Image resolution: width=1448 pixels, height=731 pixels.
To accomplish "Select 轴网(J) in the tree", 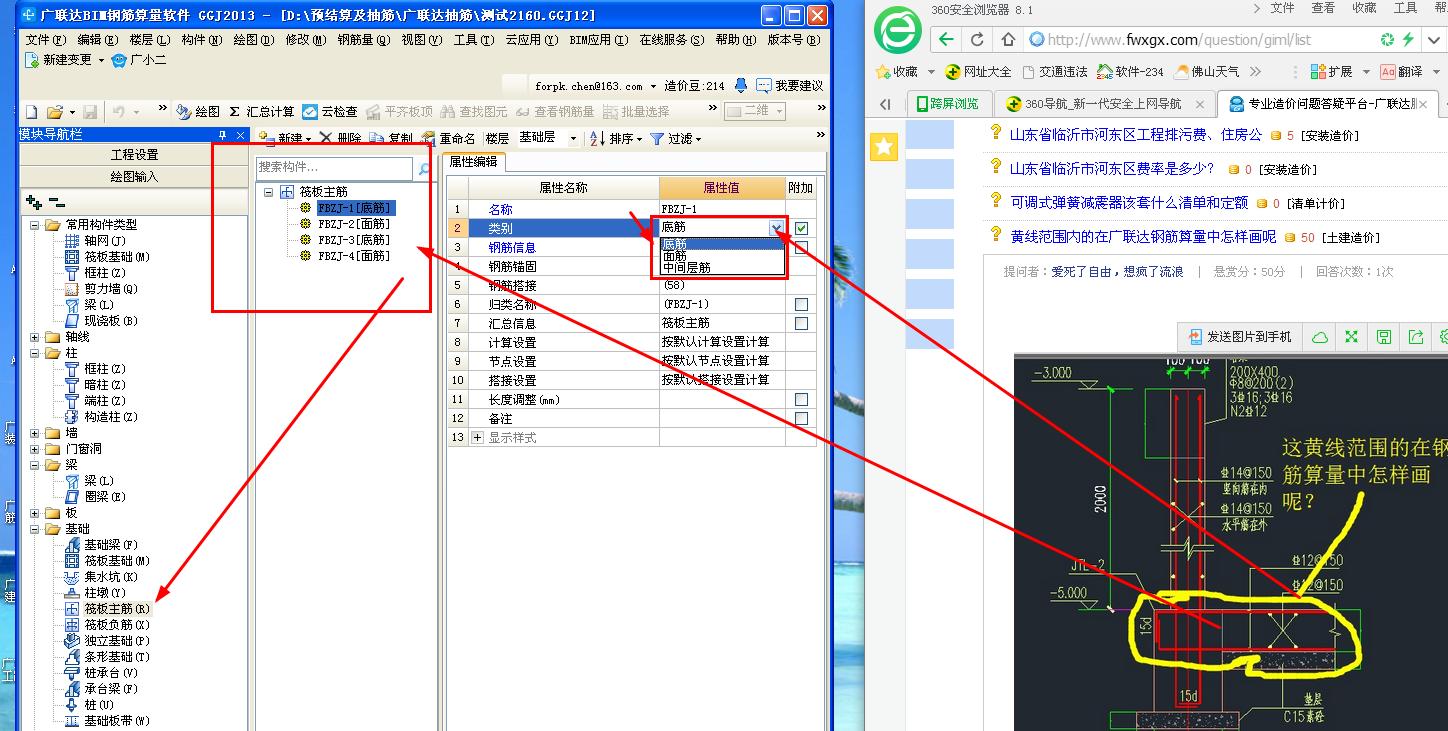I will pos(96,241).
